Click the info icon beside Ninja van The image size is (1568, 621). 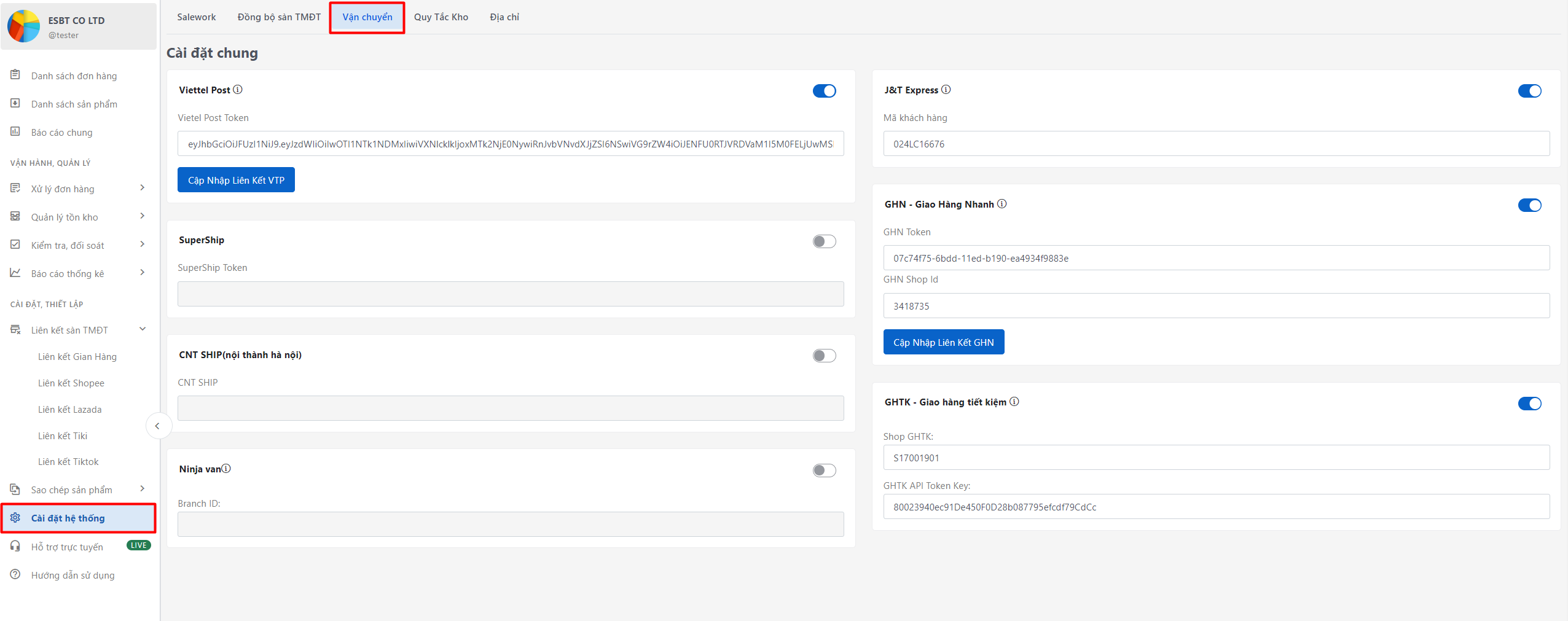point(226,469)
